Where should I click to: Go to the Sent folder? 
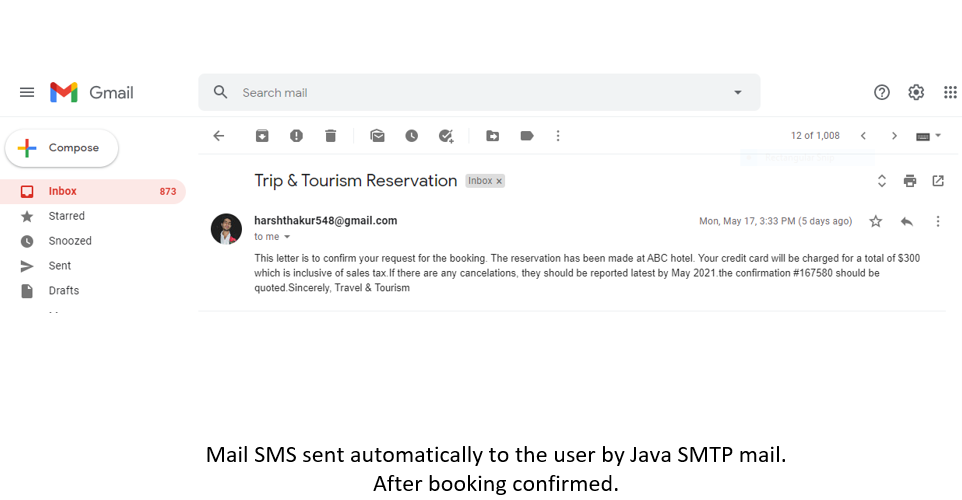tap(60, 266)
